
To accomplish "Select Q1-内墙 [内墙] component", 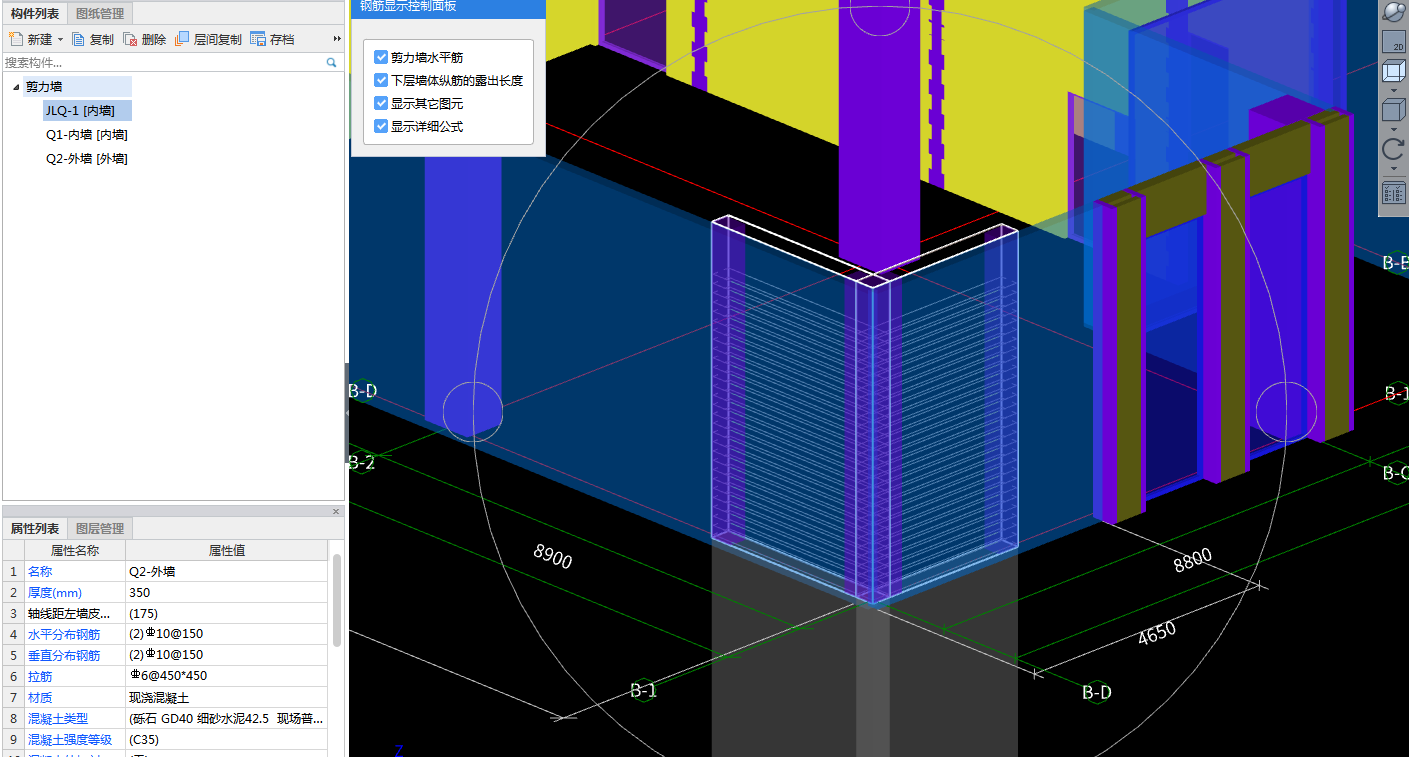I will (x=87, y=135).
